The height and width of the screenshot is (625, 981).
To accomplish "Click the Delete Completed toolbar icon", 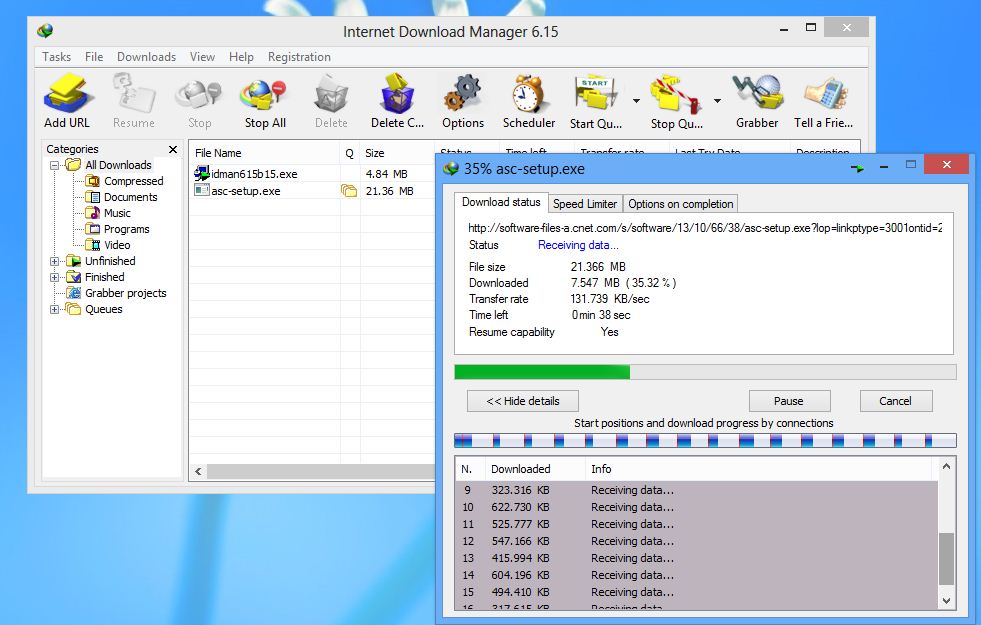I will (397, 94).
